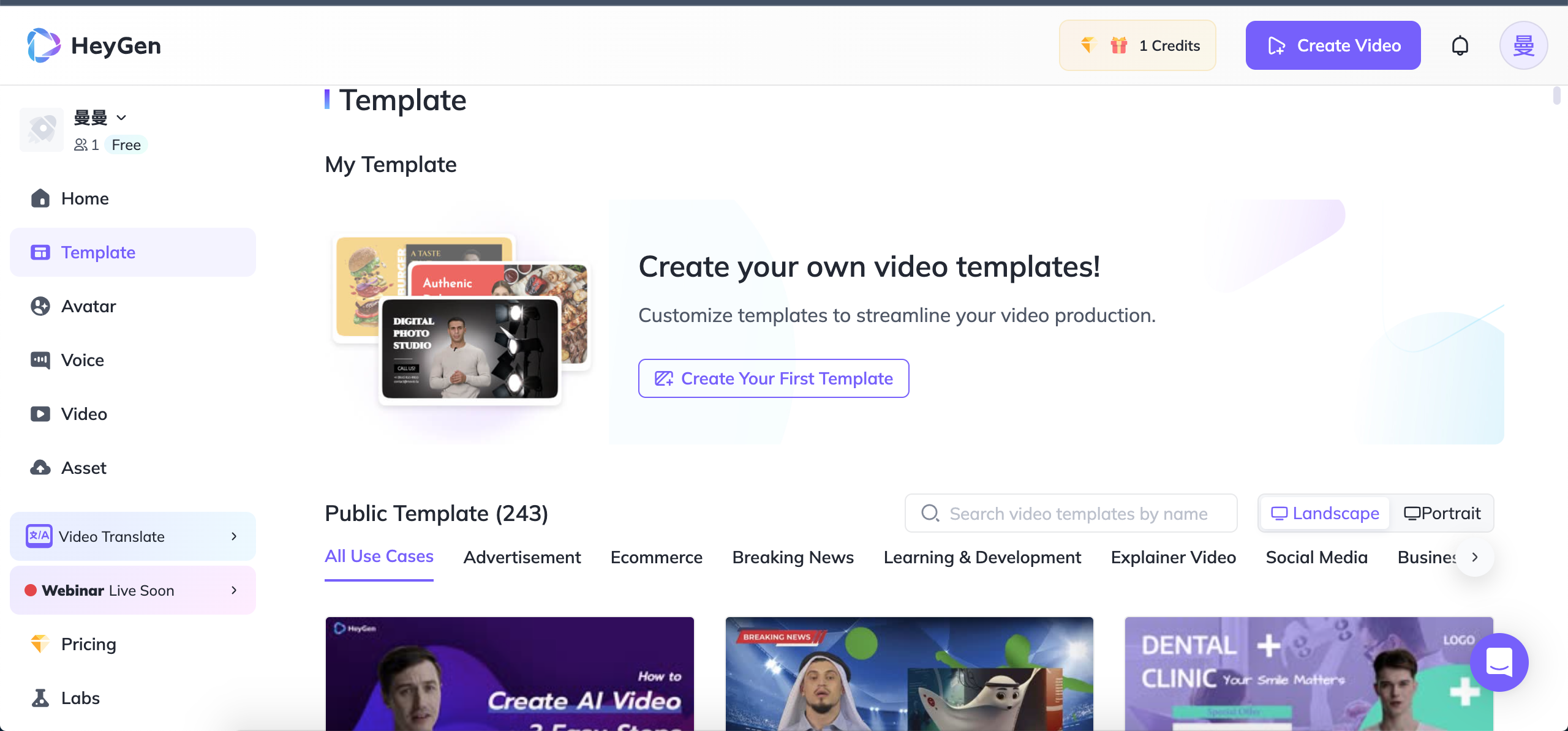Viewport: 1568px width, 731px height.
Task: Open the Create AI Video template thumbnail
Action: click(510, 673)
